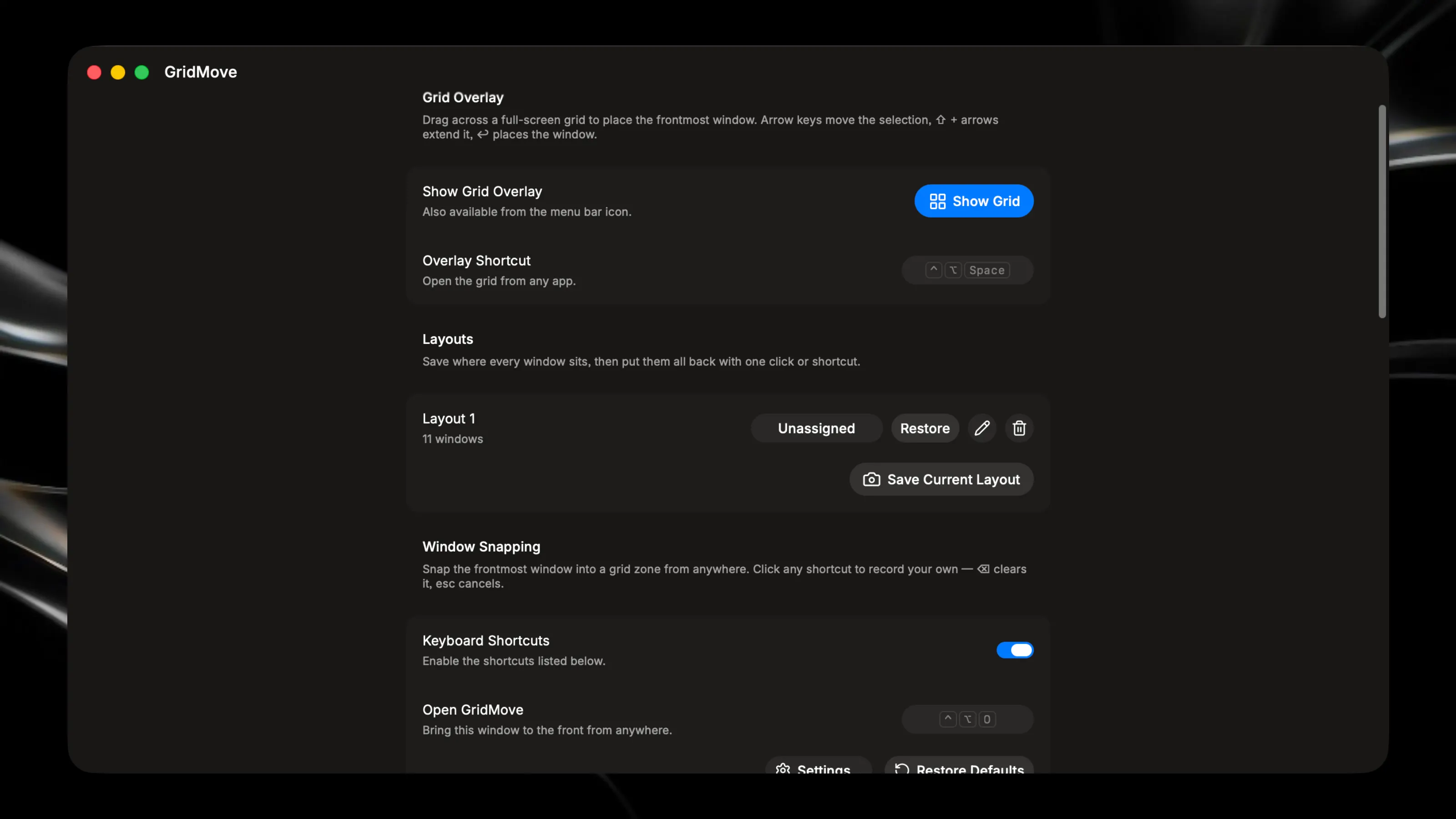
Task: Click the vertical scrollbar thumb
Action: (1382, 212)
